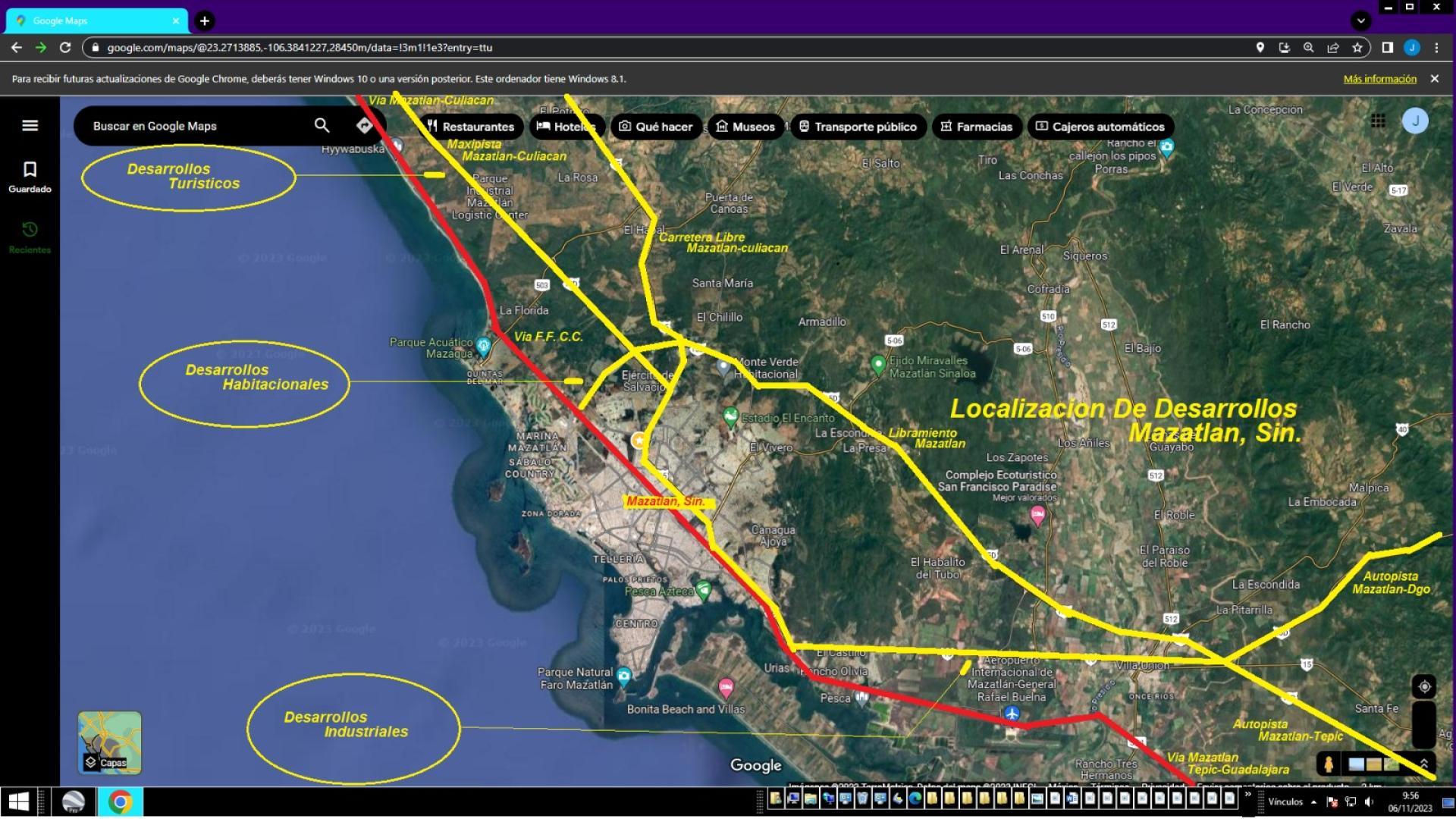Image resolution: width=1456 pixels, height=819 pixels.
Task: Select the Transporte público chip
Action: coord(858,127)
